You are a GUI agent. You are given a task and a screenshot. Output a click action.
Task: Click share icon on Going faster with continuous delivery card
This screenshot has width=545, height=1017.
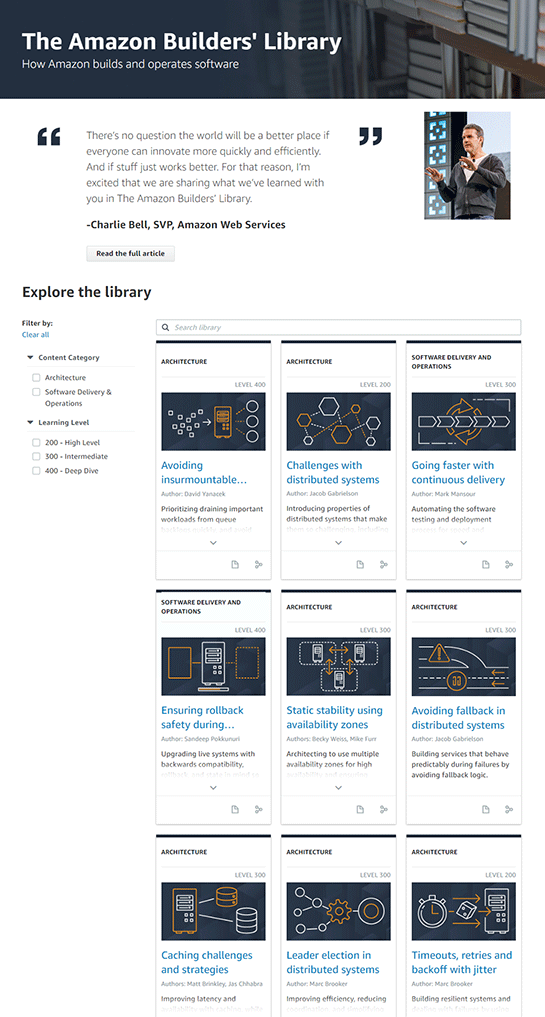coord(509,565)
